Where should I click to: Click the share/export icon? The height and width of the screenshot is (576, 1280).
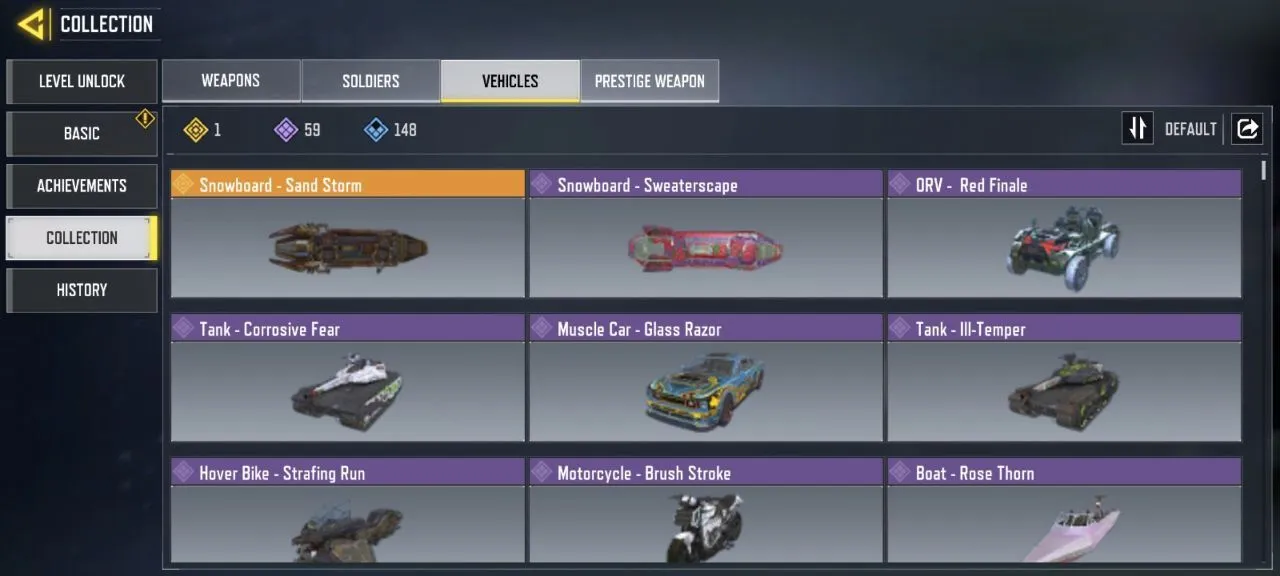tap(1247, 128)
